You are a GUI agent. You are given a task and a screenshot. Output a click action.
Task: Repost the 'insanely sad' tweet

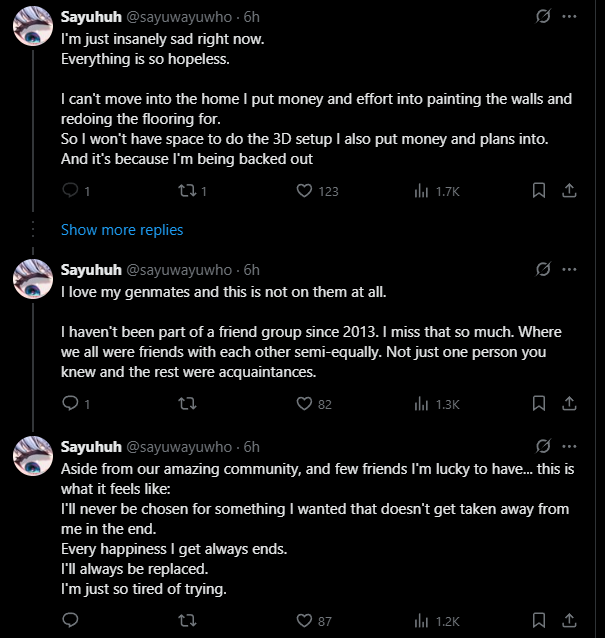[x=185, y=191]
